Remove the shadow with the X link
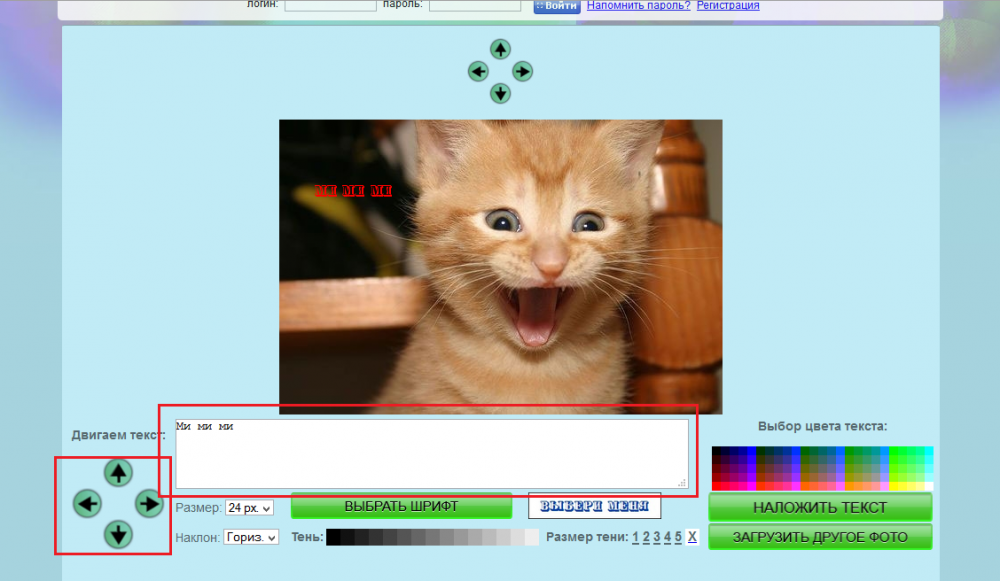 [x=692, y=537]
